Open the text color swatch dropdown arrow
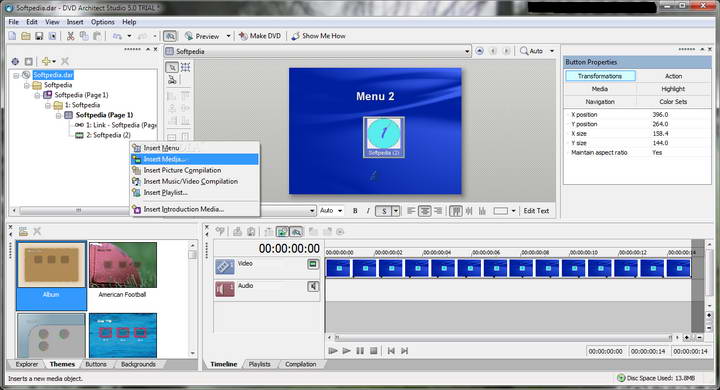This screenshot has height=390, width=720. [513, 211]
